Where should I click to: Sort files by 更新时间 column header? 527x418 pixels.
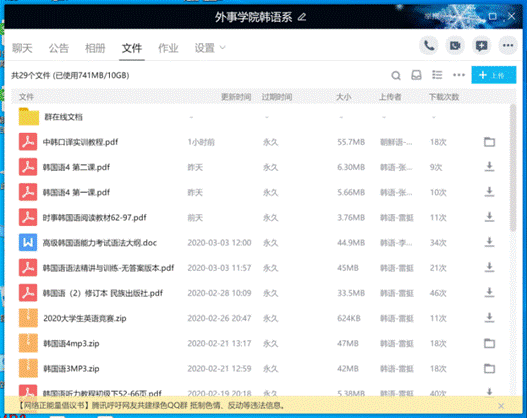tap(236, 97)
